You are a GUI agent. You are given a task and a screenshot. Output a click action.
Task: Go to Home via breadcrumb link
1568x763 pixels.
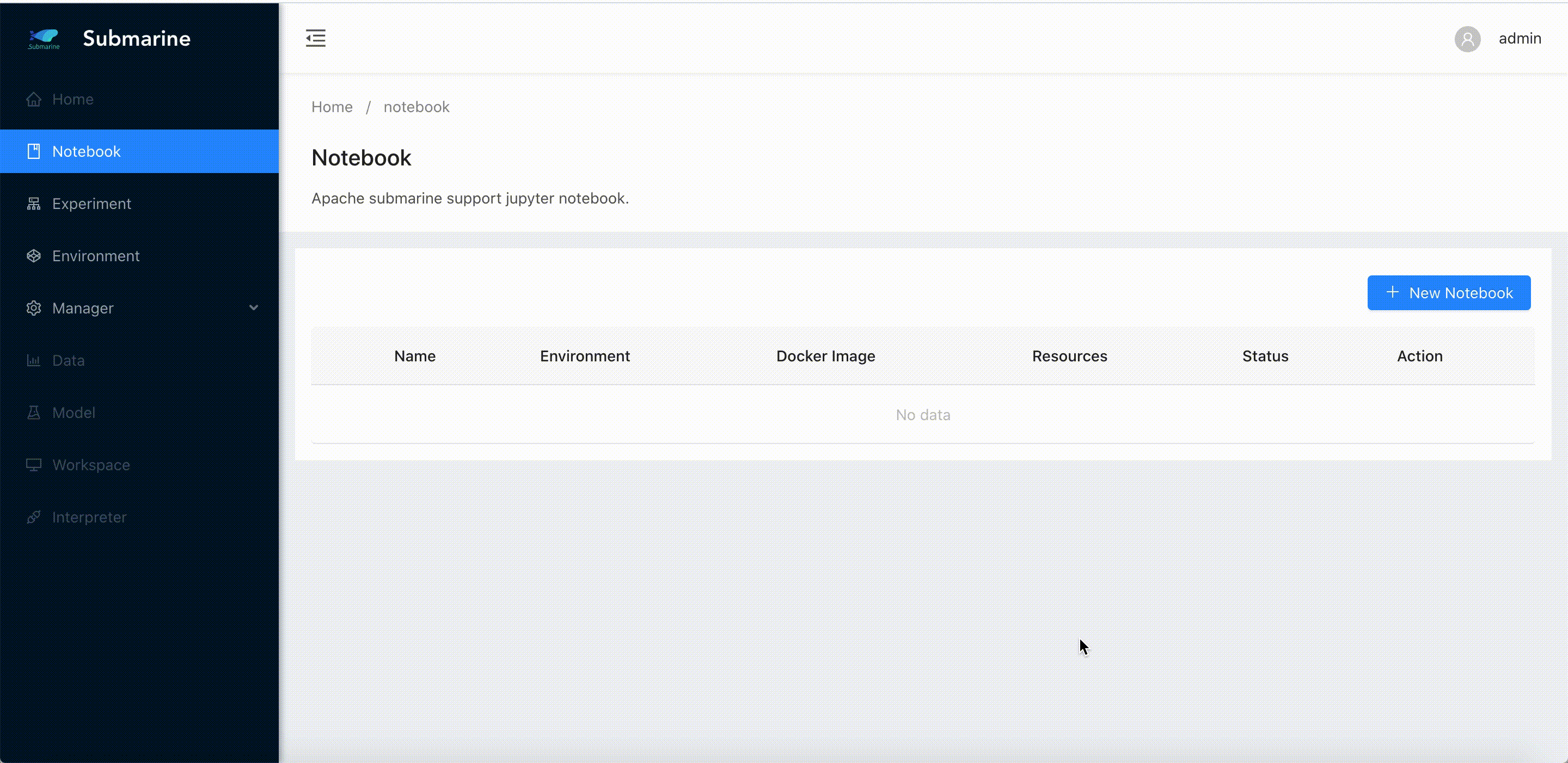tap(332, 107)
